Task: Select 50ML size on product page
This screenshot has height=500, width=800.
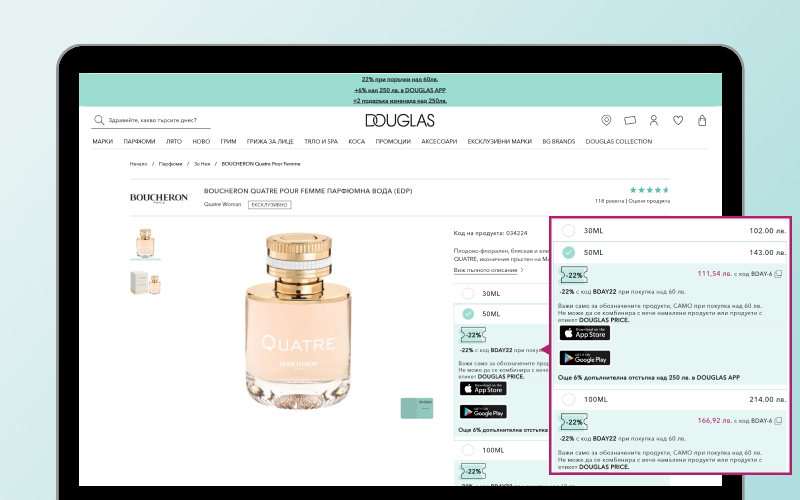Action: tap(468, 314)
